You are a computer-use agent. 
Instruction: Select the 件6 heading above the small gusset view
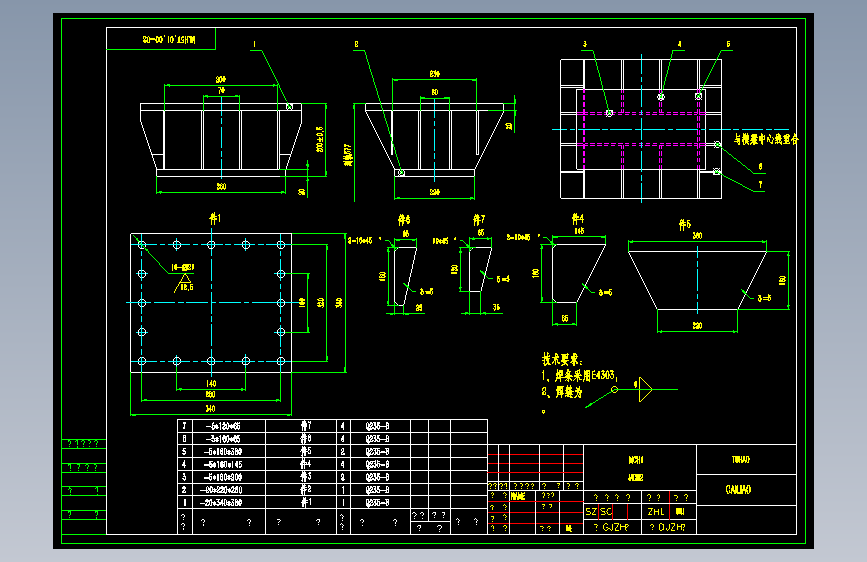(404, 220)
